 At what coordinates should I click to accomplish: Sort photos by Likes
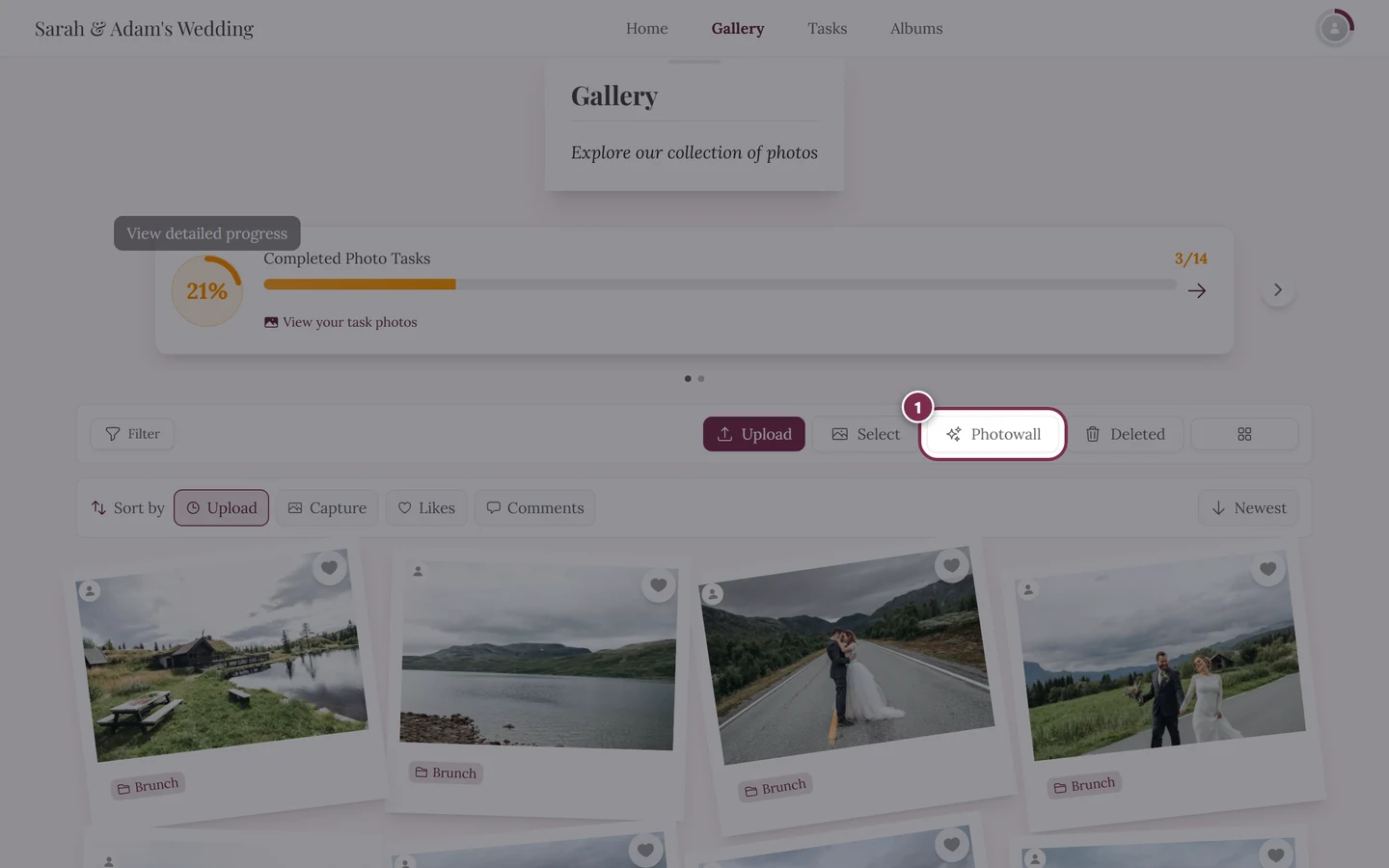coord(426,508)
